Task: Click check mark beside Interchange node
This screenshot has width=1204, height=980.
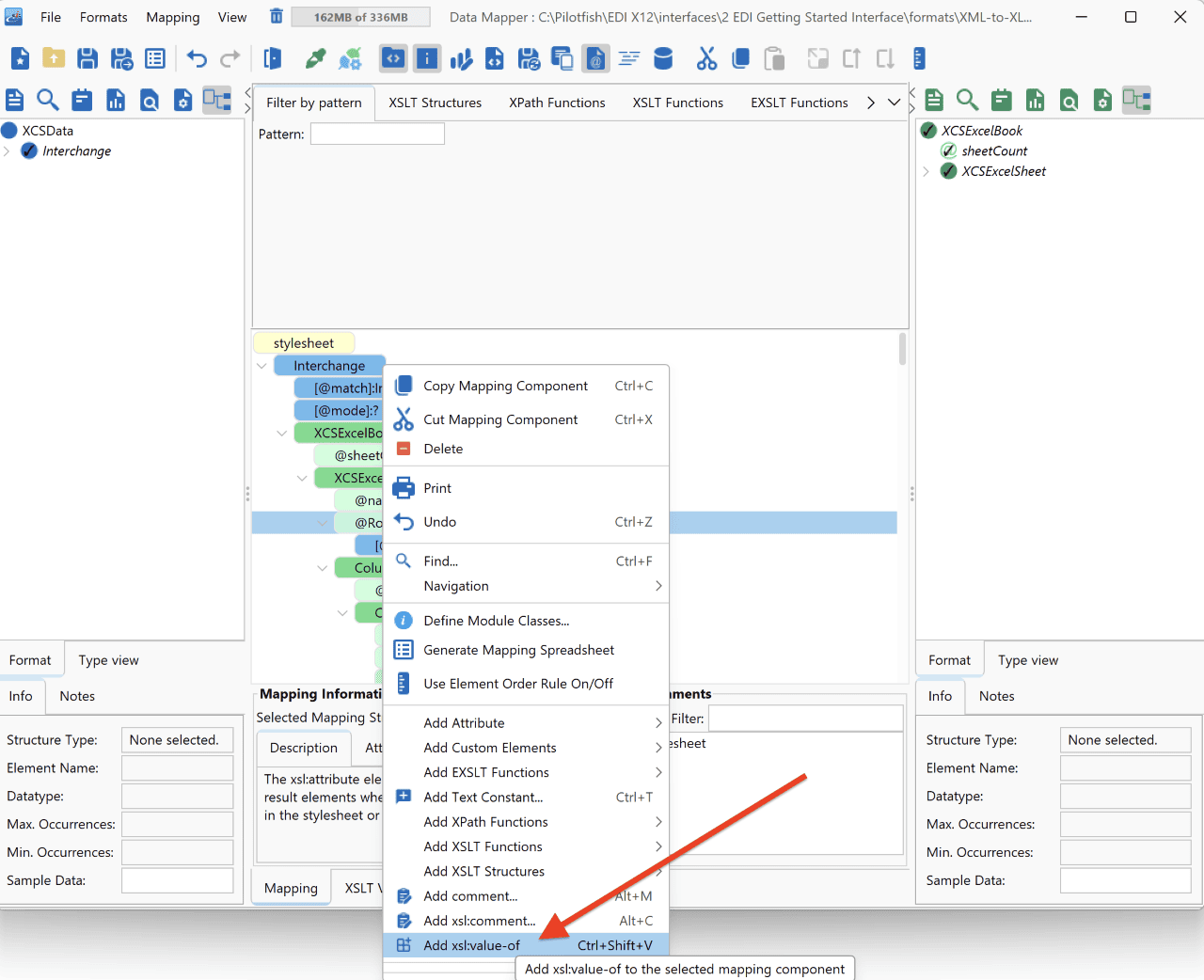Action: point(29,150)
